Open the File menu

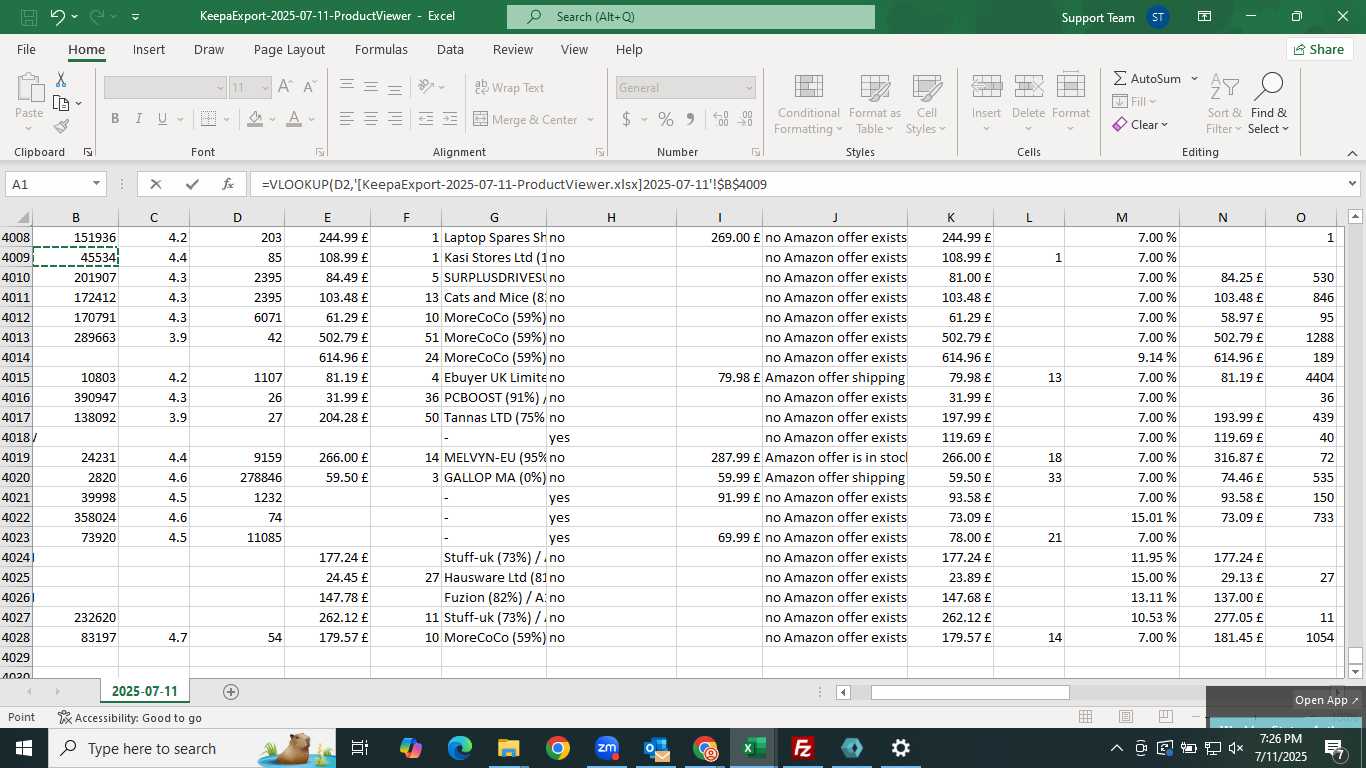(26, 49)
